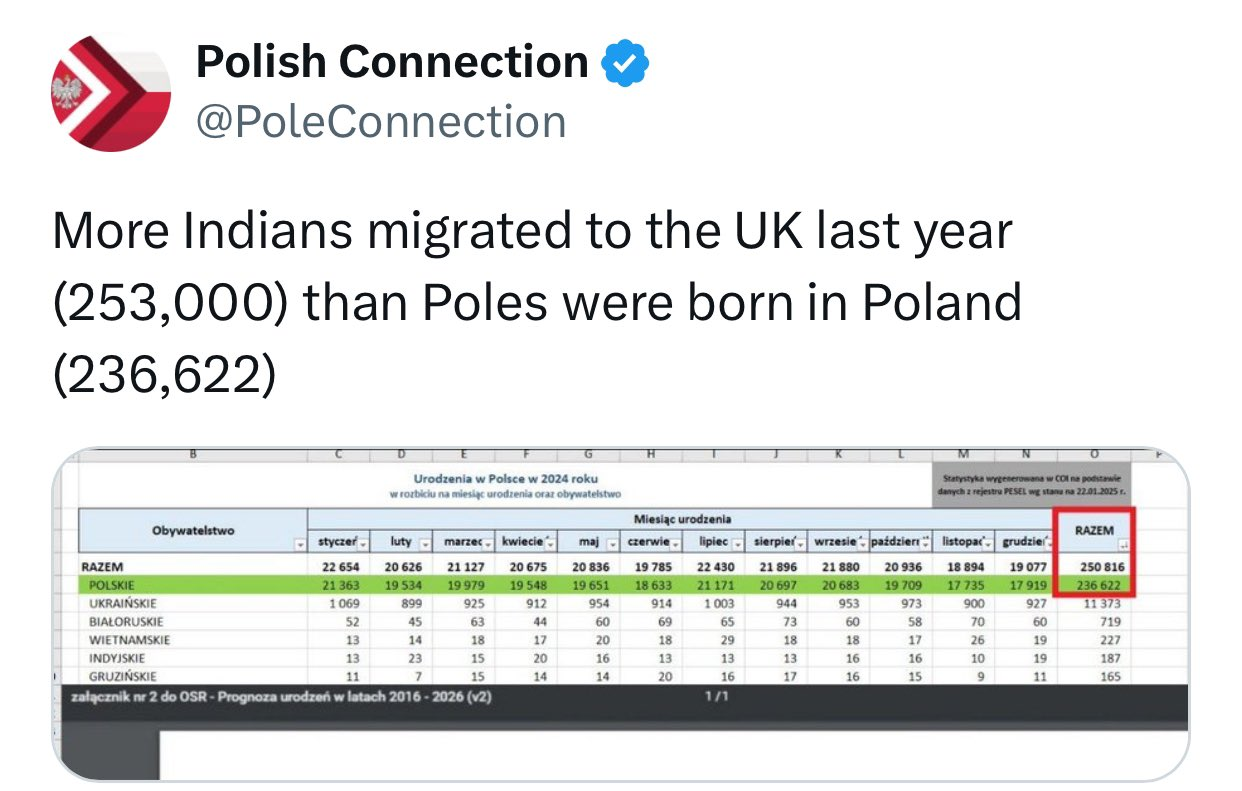Screen dimensions: 1242x791
Task: Click the blue verified badge
Action: [625, 63]
